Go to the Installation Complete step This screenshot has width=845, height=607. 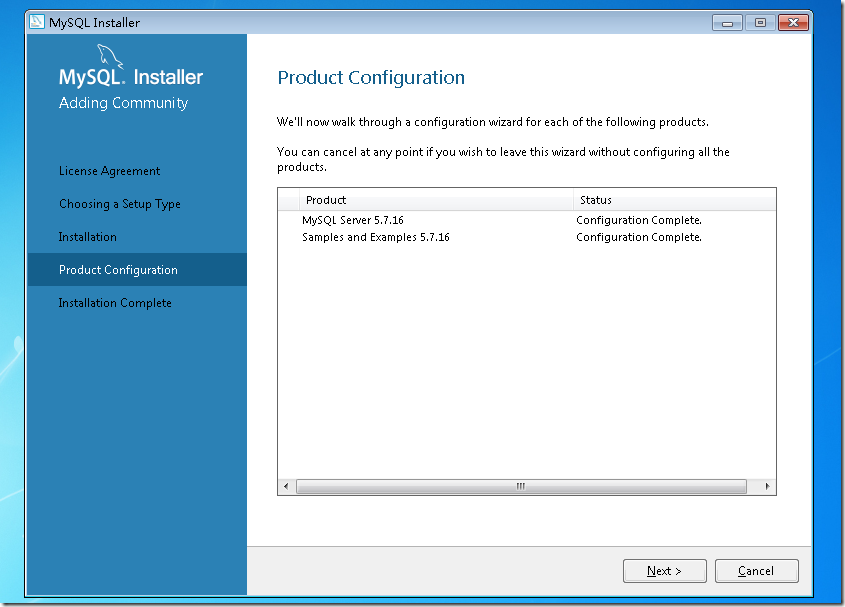point(115,303)
